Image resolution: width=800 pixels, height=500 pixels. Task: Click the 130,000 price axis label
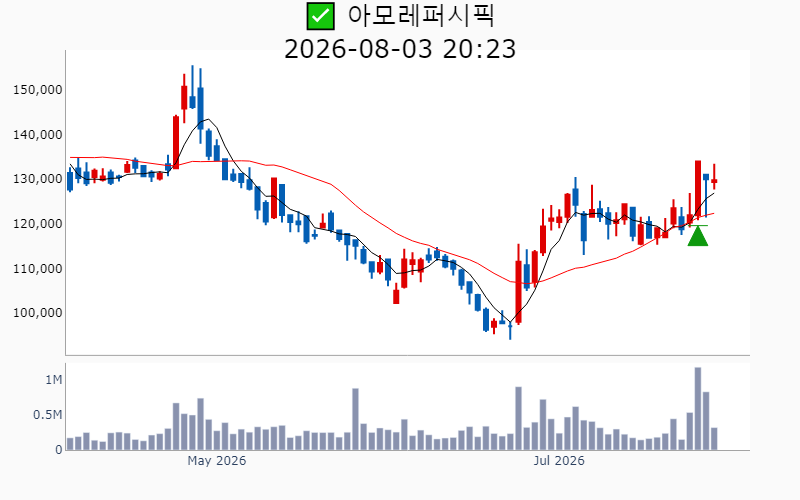(37, 179)
